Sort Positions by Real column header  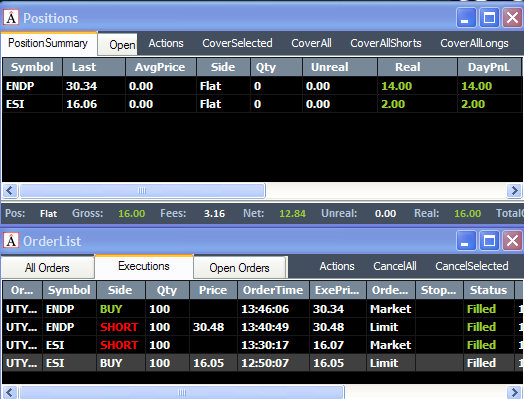(417, 67)
